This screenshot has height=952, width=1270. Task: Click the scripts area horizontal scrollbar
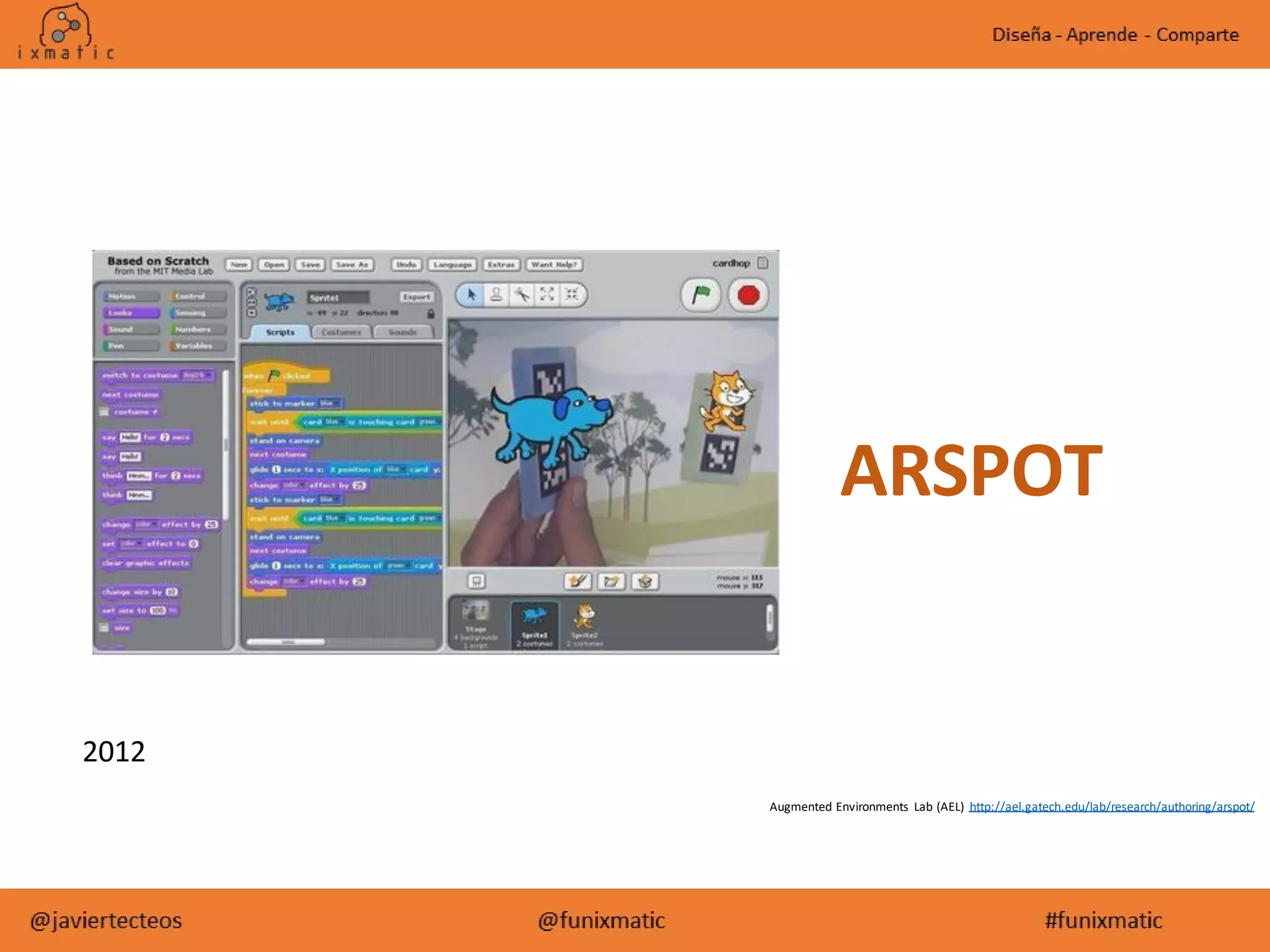click(x=286, y=642)
